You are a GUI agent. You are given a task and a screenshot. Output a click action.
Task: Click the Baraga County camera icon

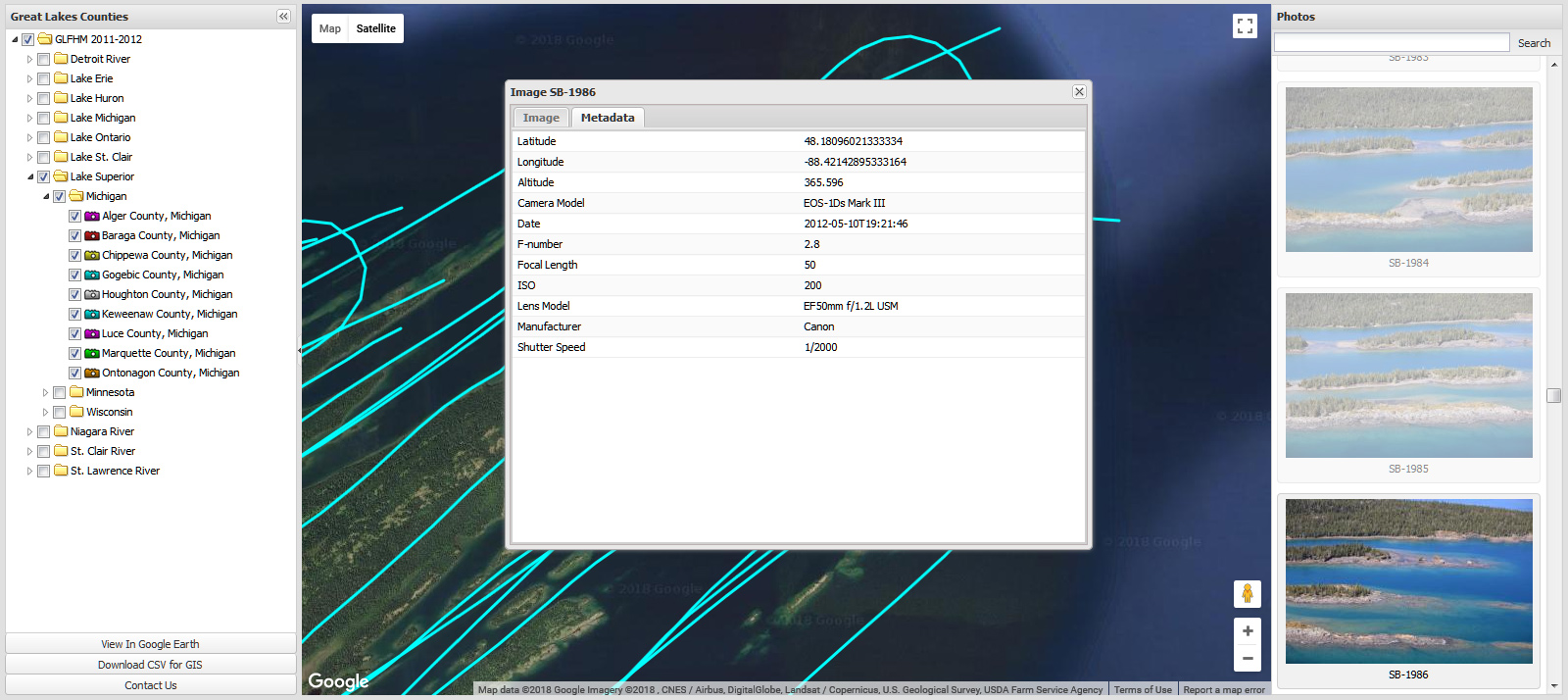(x=92, y=235)
